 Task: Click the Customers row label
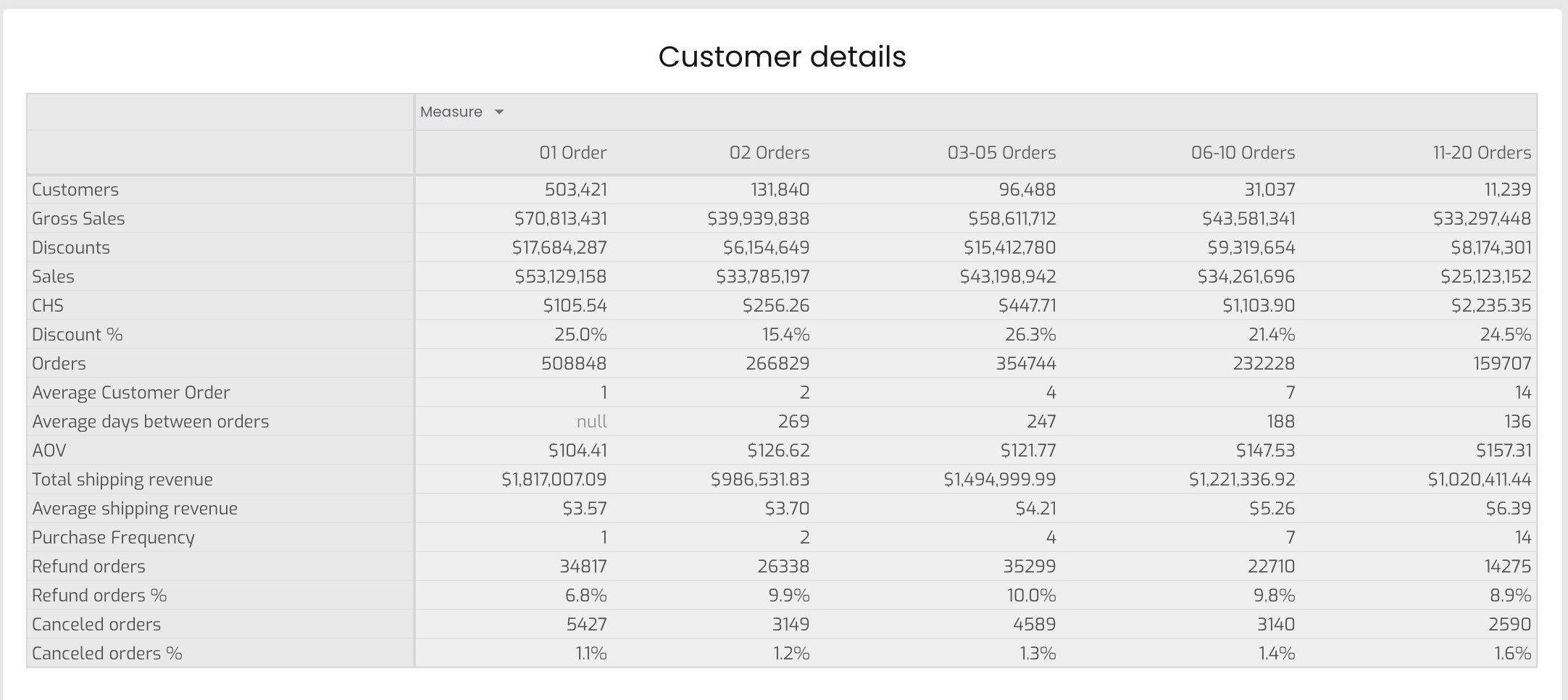pos(75,190)
